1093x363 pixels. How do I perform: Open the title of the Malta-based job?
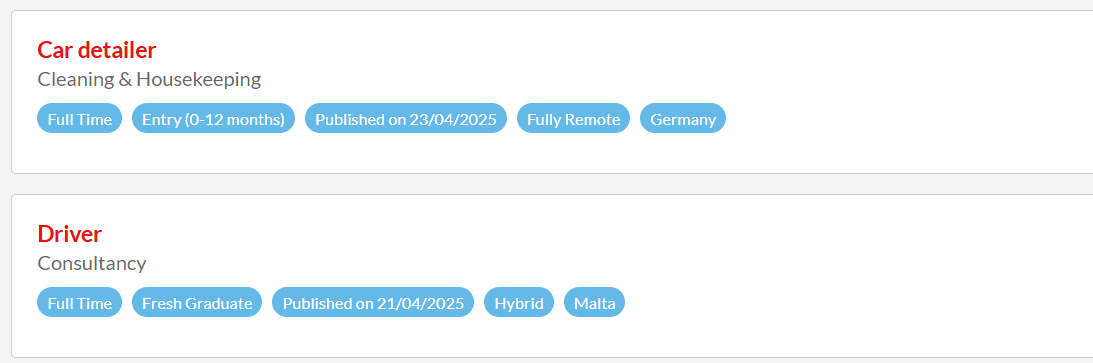(x=70, y=234)
